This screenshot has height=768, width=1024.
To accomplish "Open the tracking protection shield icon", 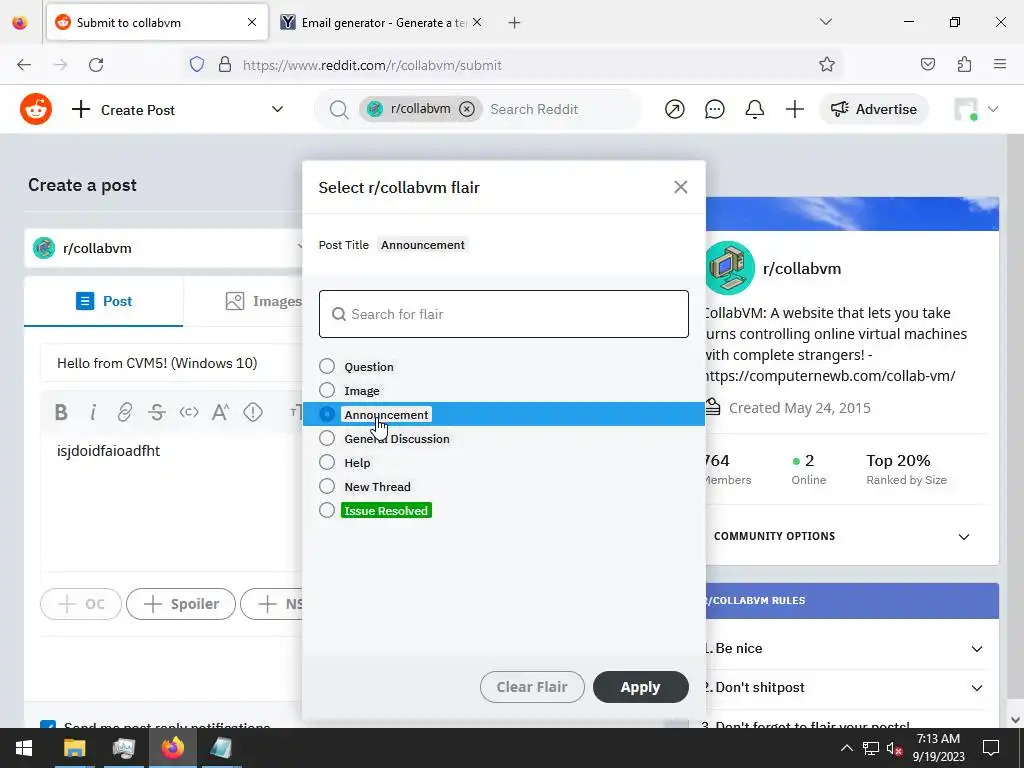I will pos(197,65).
